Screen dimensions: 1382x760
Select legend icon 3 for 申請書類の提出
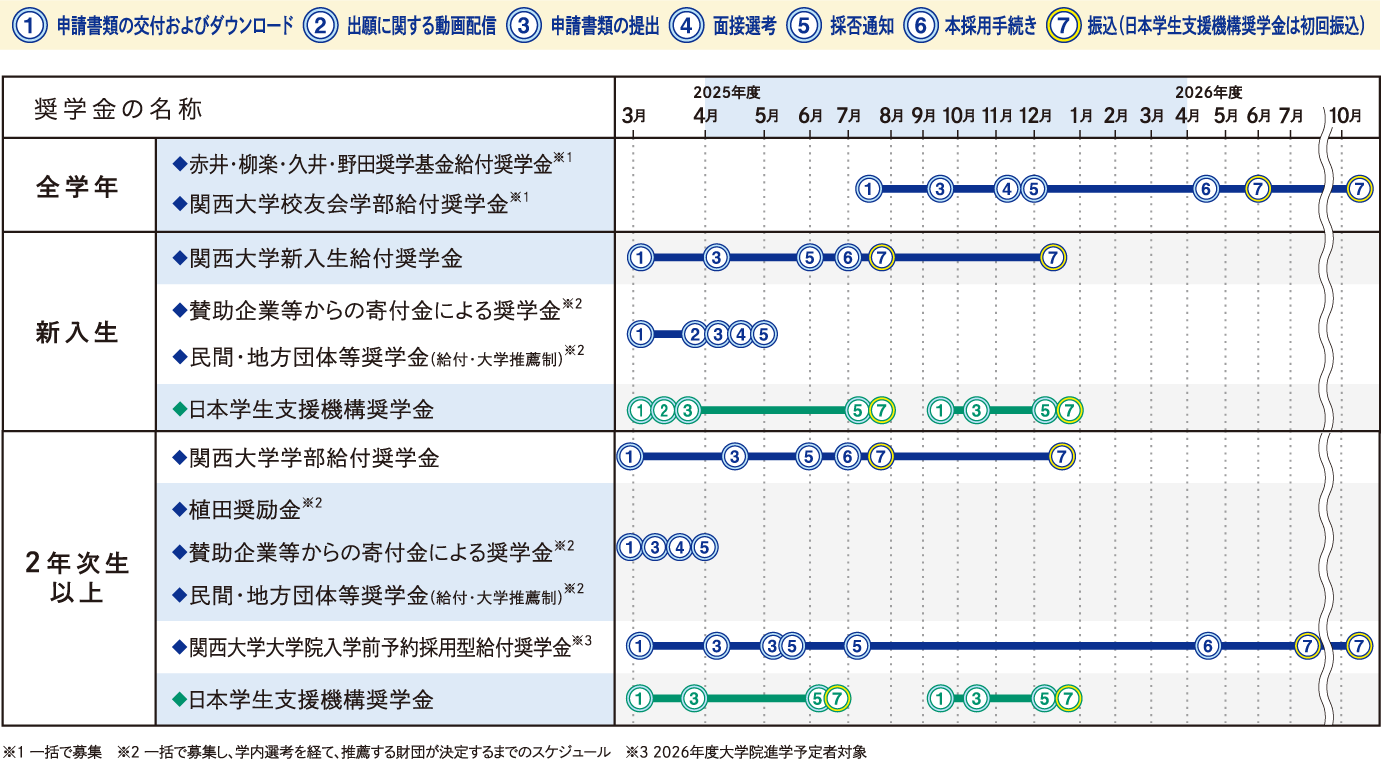[523, 26]
